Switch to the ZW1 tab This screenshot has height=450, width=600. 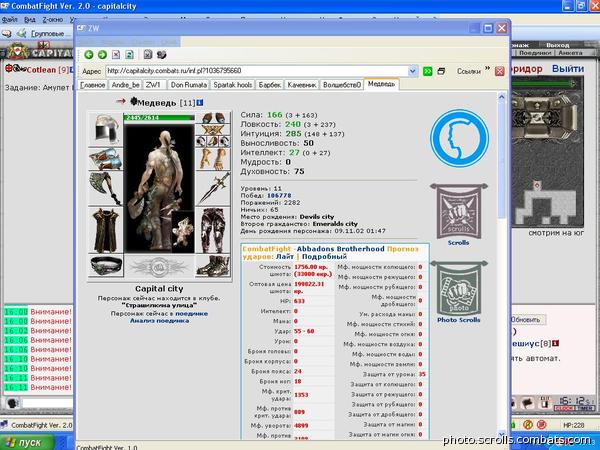pyautogui.click(x=155, y=85)
